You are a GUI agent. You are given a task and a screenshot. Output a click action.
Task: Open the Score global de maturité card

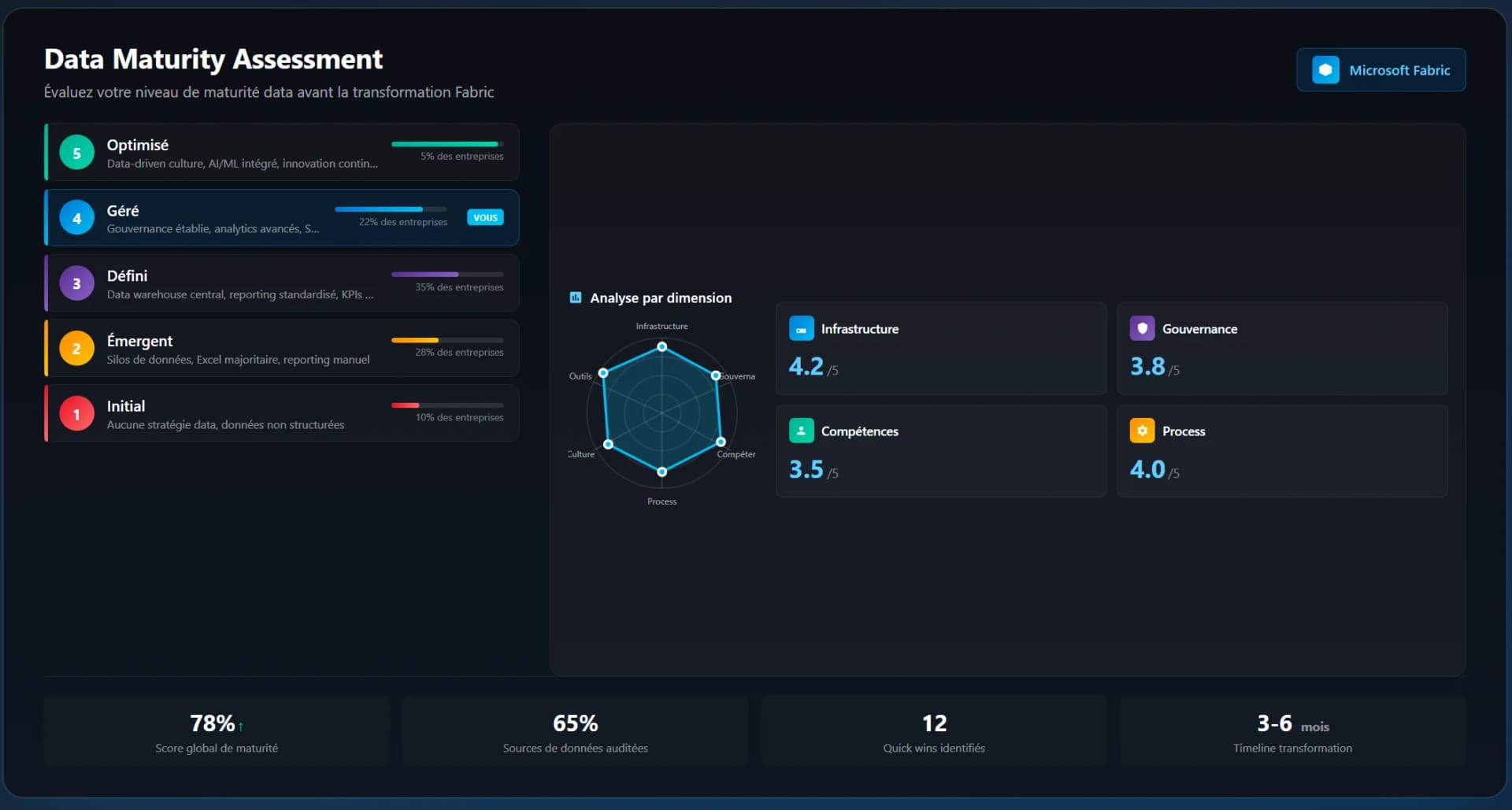217,732
